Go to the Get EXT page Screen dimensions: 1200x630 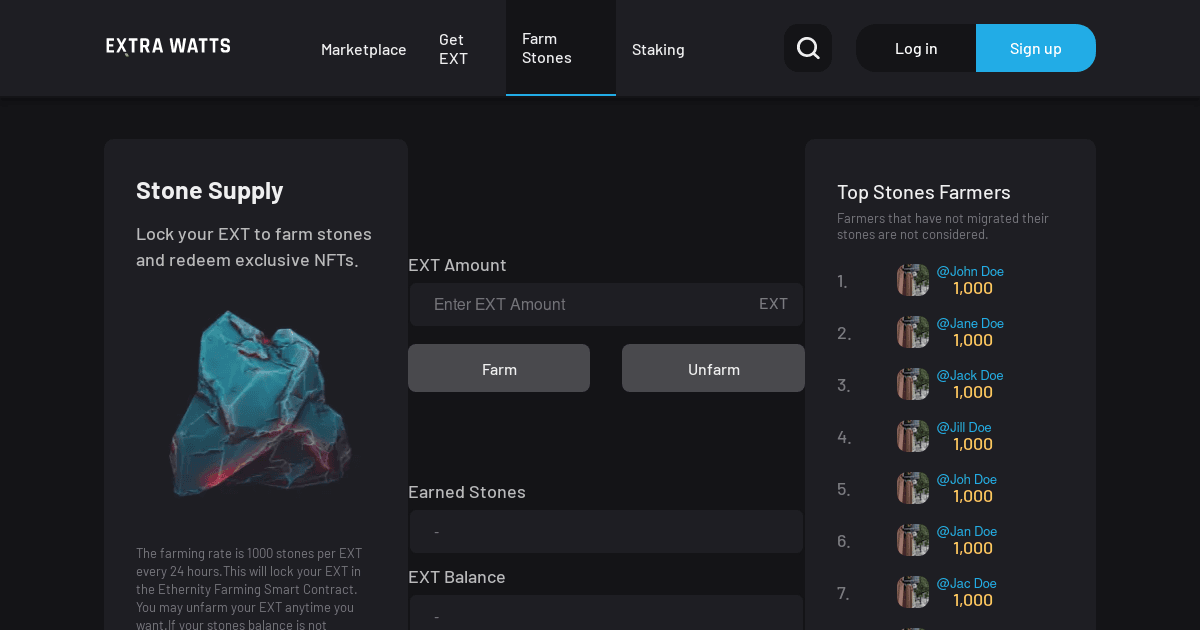(453, 49)
